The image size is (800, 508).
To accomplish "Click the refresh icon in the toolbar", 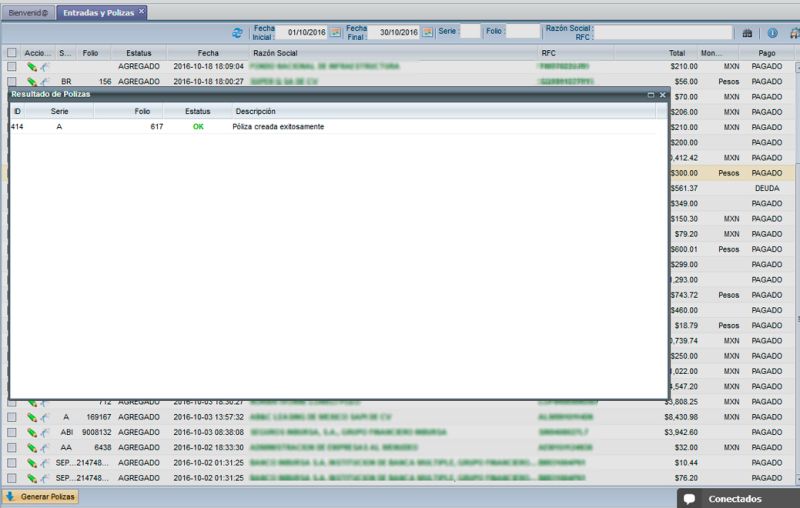I will [x=237, y=33].
